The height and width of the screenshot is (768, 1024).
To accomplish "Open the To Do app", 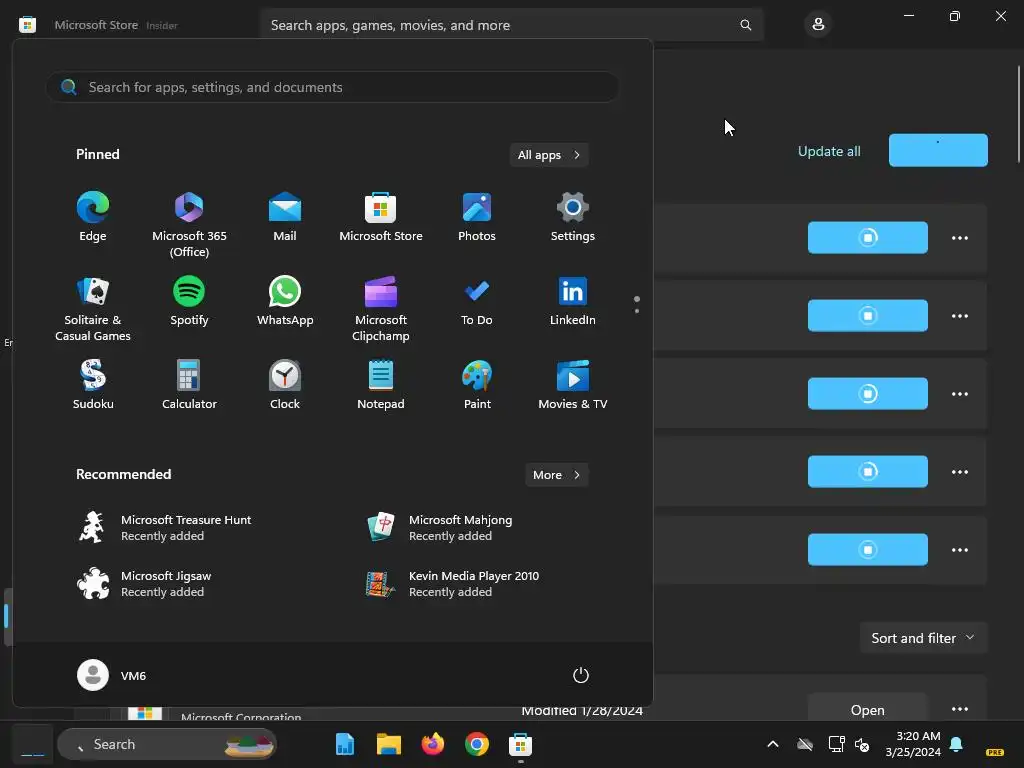I will 477,302.
